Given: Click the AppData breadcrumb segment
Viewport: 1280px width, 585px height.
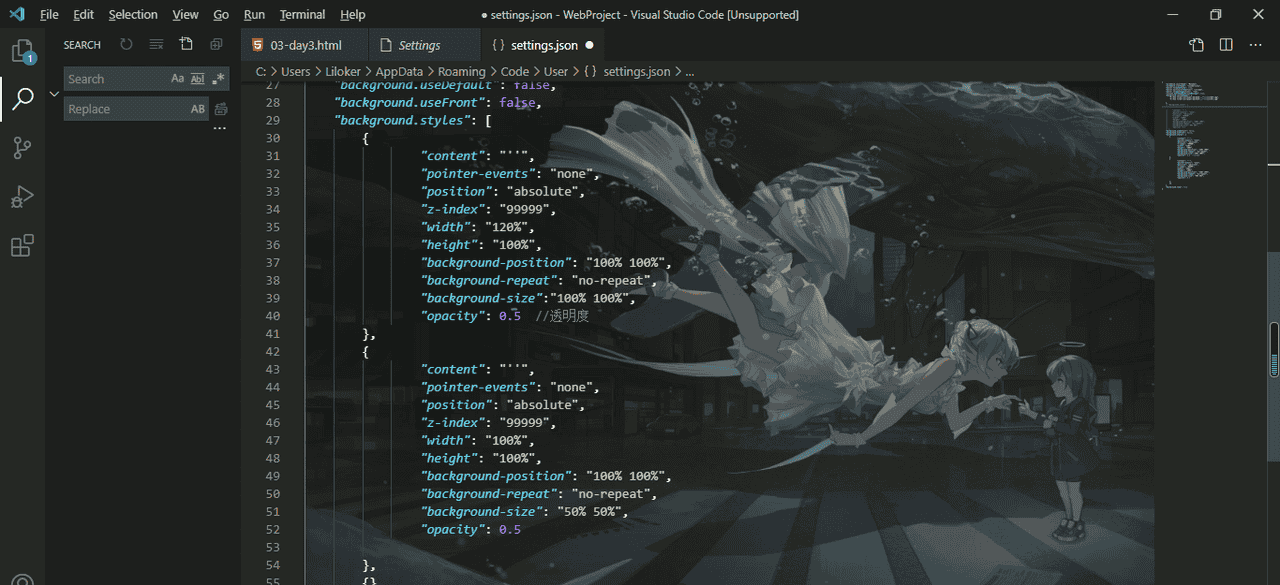Looking at the screenshot, I should (399, 71).
